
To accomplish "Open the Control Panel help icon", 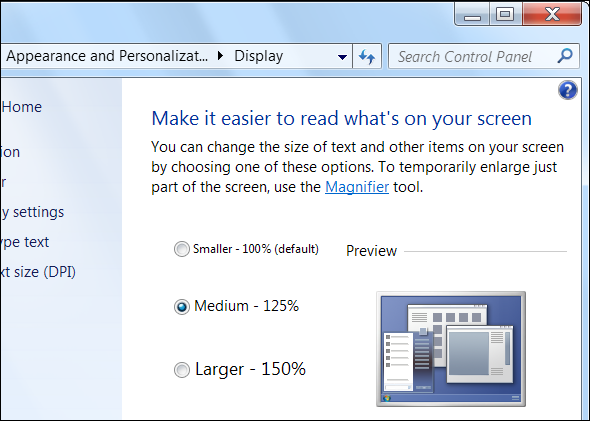I will tap(567, 90).
